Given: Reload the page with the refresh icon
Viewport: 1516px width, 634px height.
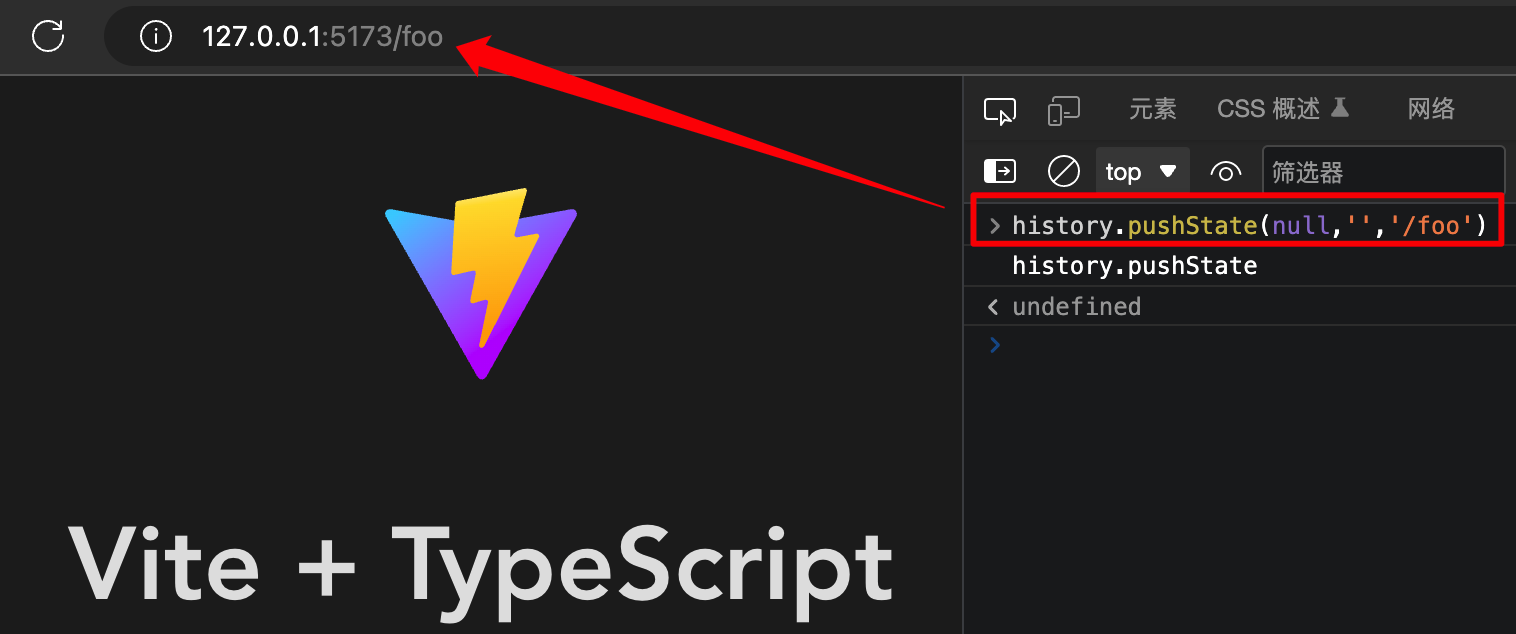Looking at the screenshot, I should point(48,37).
